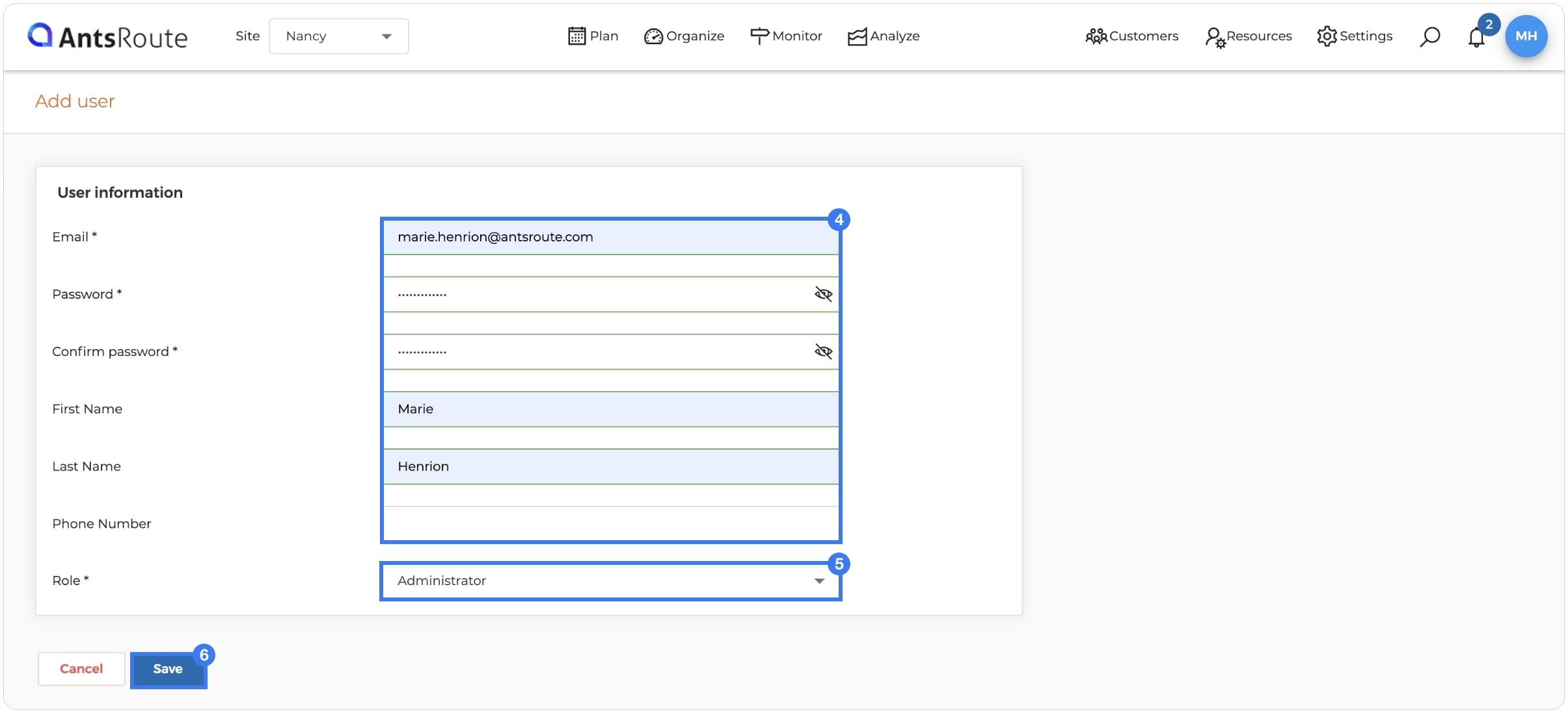1568x712 pixels.
Task: Open notifications bell icon
Action: click(1477, 37)
